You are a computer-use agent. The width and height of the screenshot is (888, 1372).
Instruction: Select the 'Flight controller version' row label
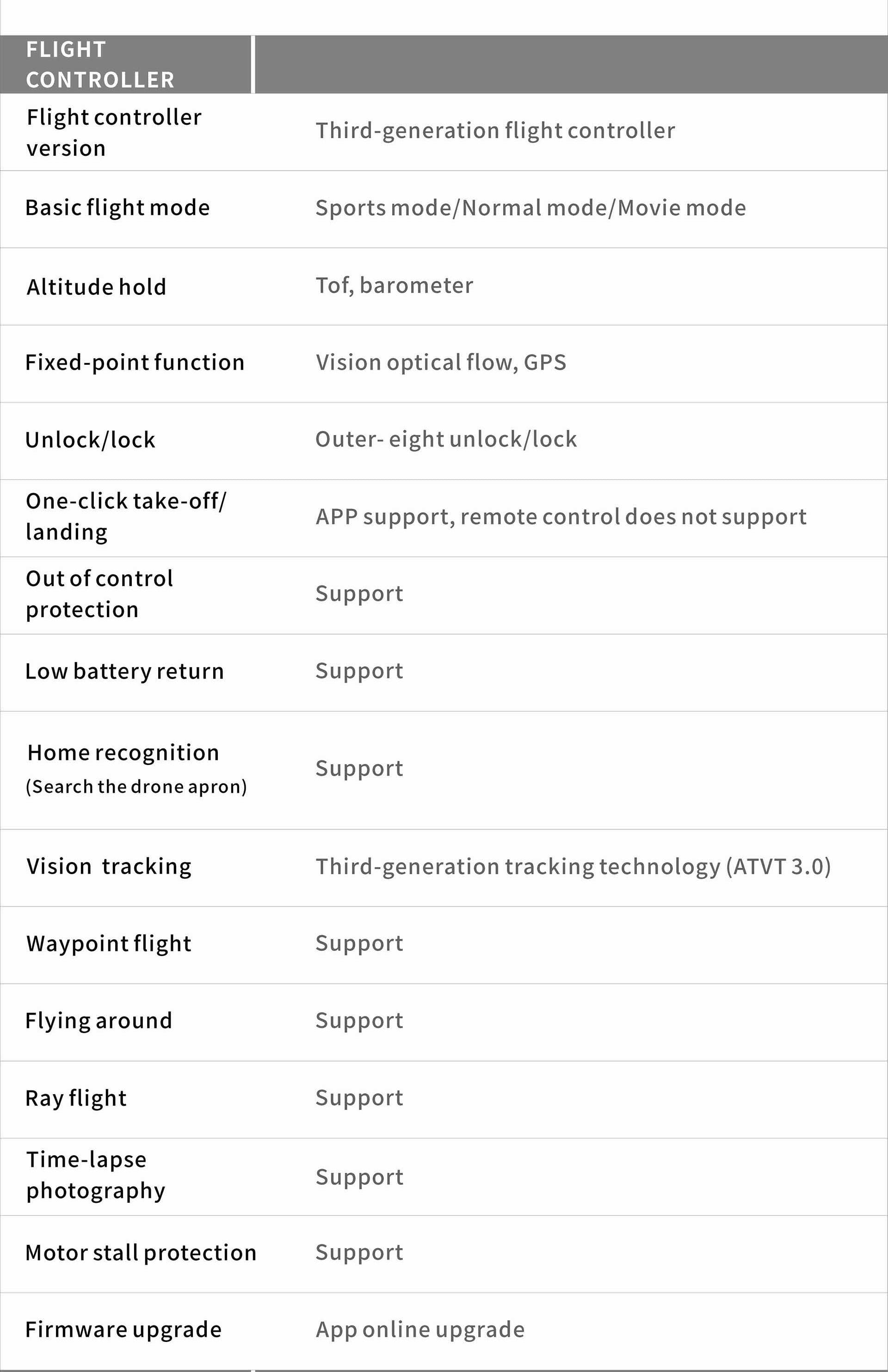114,133
